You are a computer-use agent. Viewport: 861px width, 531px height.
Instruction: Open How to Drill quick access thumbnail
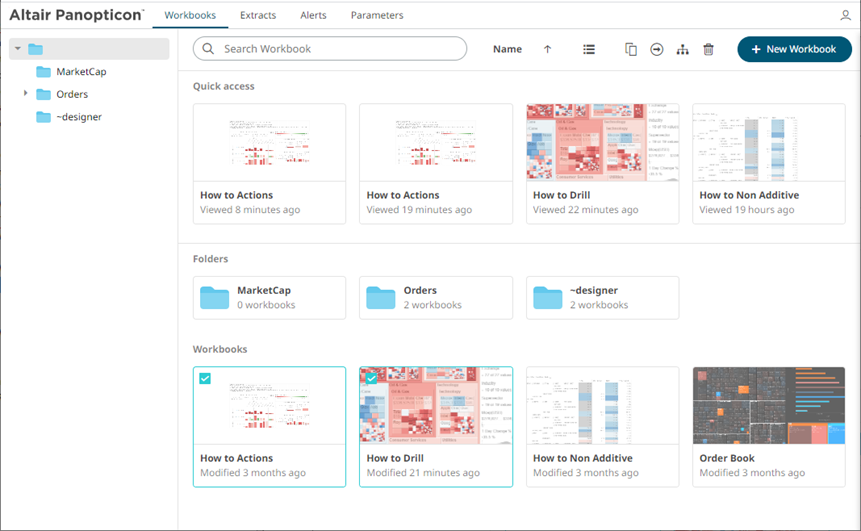[x=602, y=142]
